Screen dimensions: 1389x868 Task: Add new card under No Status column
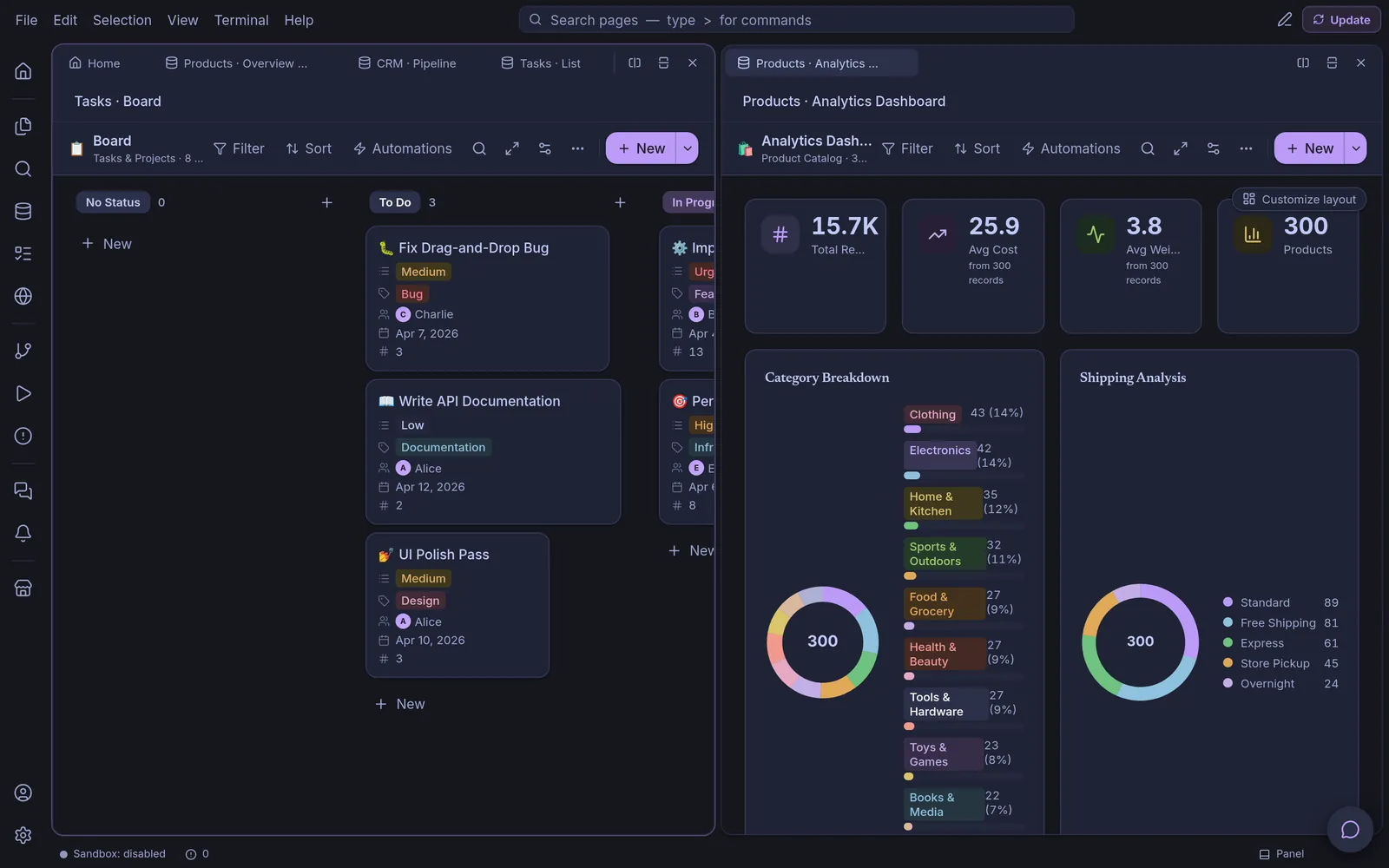point(107,244)
